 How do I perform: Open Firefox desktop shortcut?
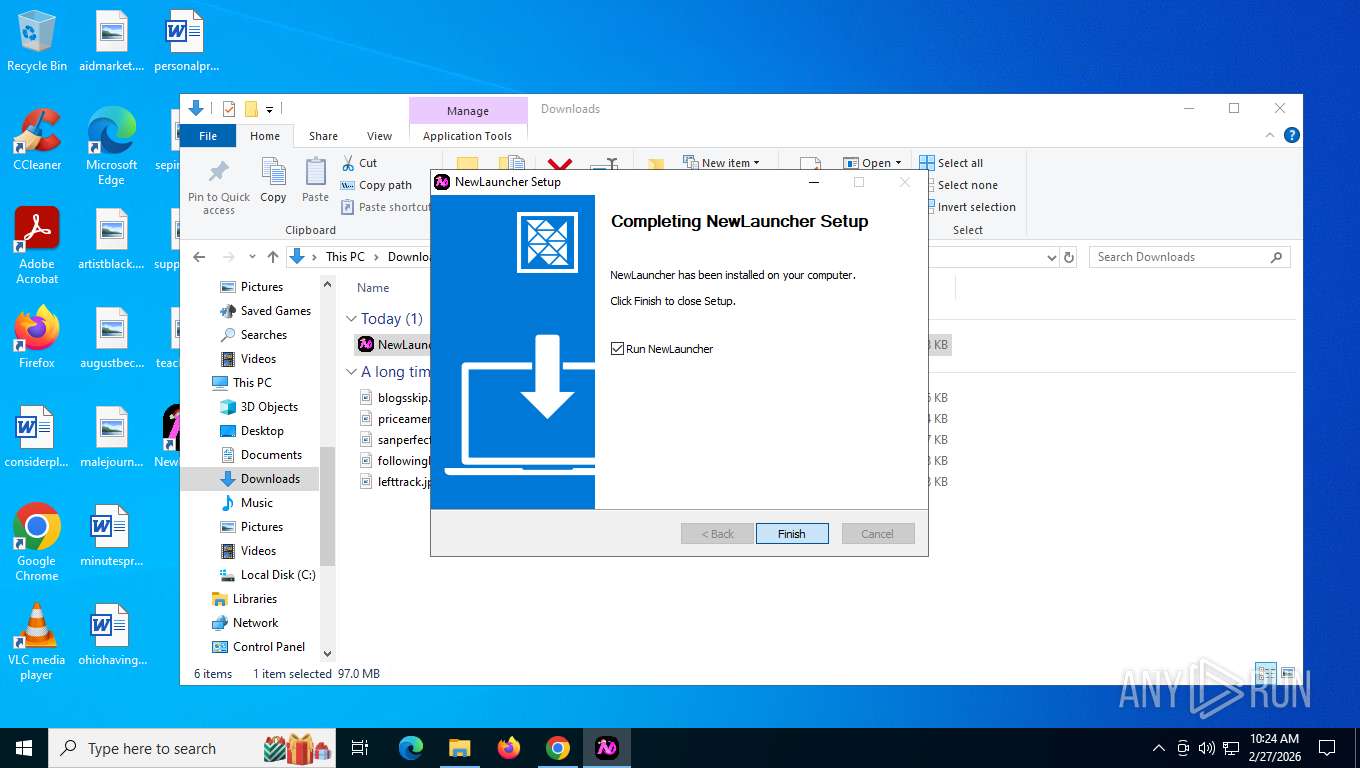[x=37, y=337]
